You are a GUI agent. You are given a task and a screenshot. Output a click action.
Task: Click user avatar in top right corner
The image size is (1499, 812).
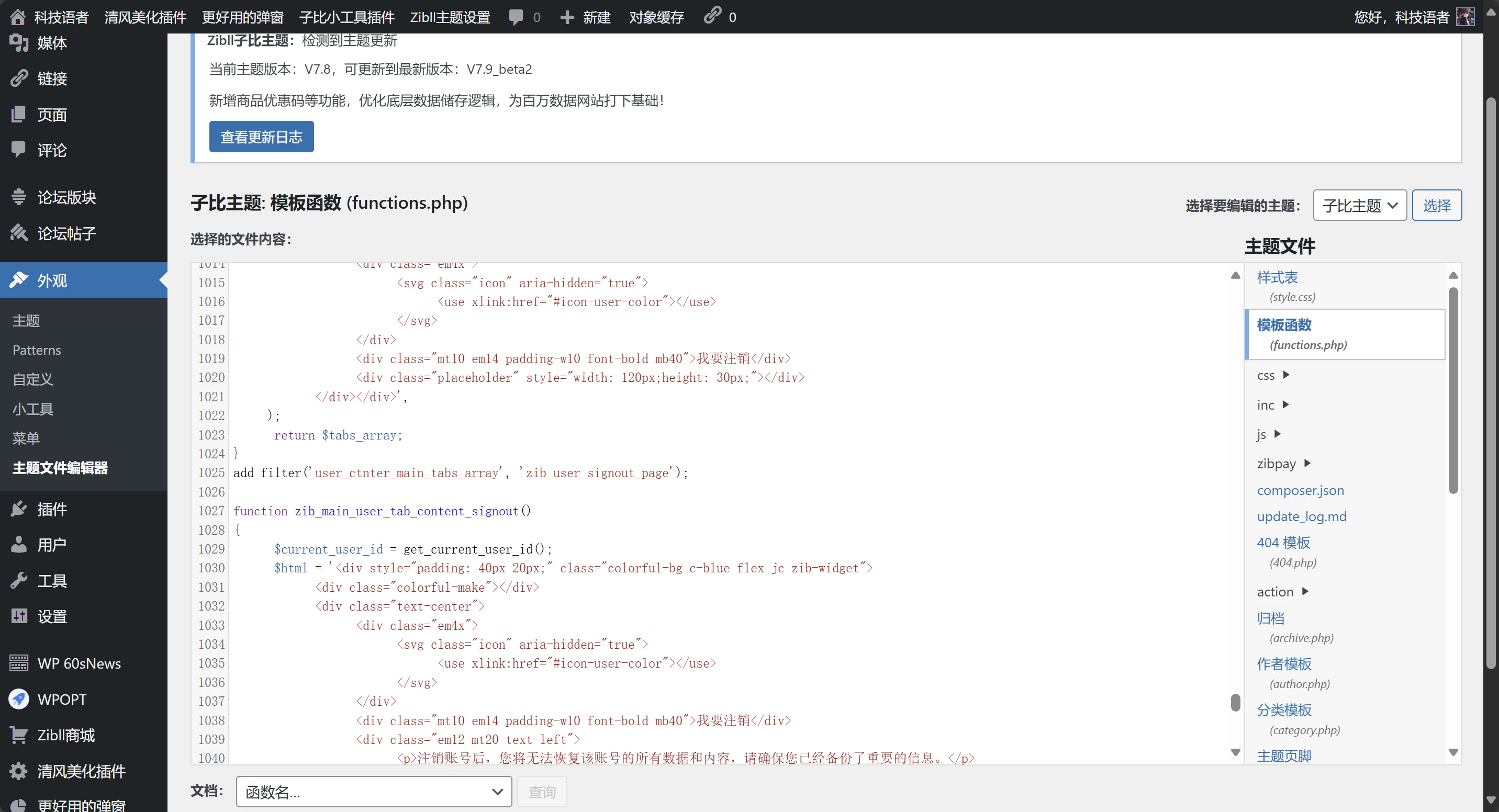tap(1464, 17)
